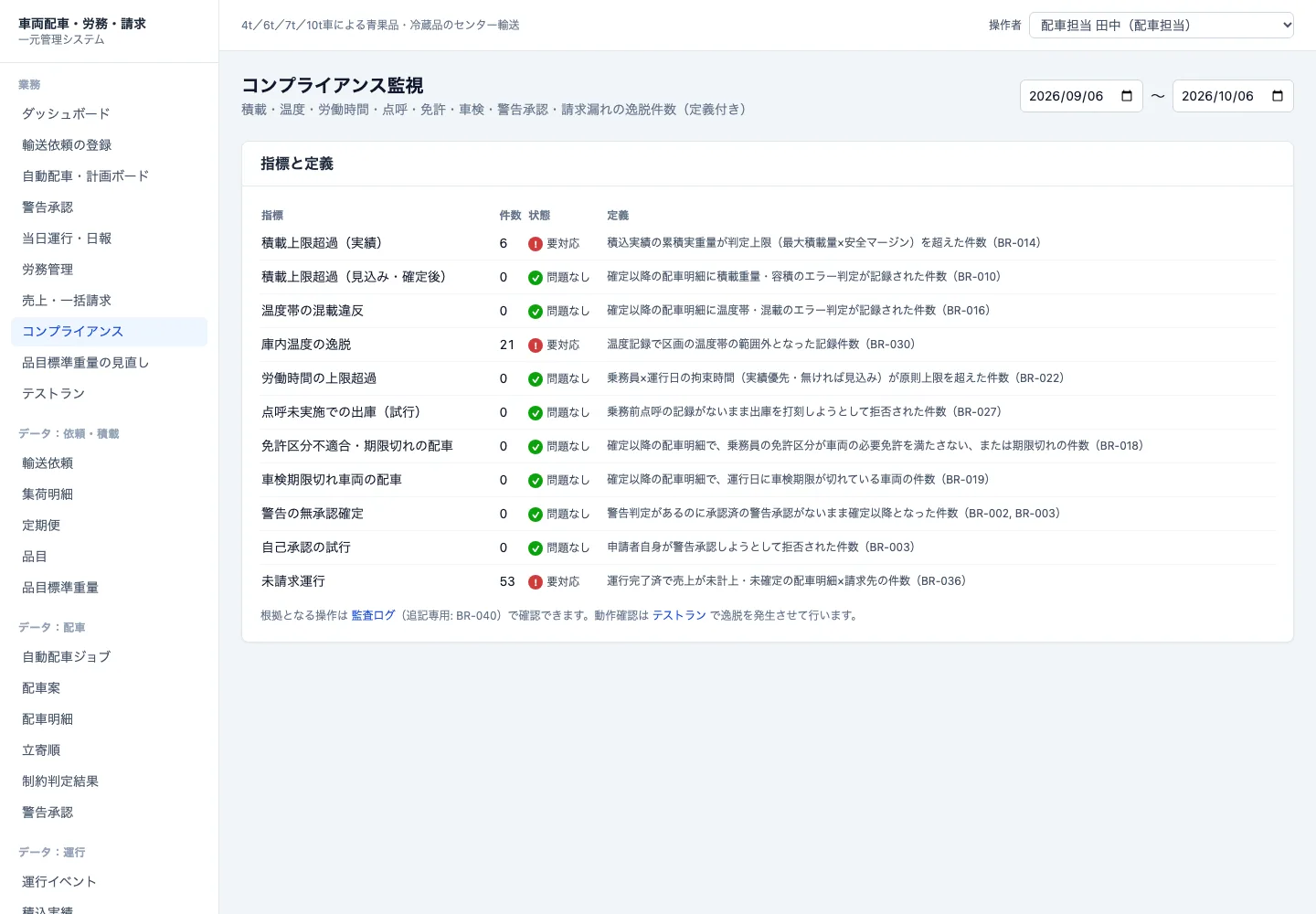
Task: Click red alert icon in 積載上限超過（実績）row
Action: click(x=536, y=244)
